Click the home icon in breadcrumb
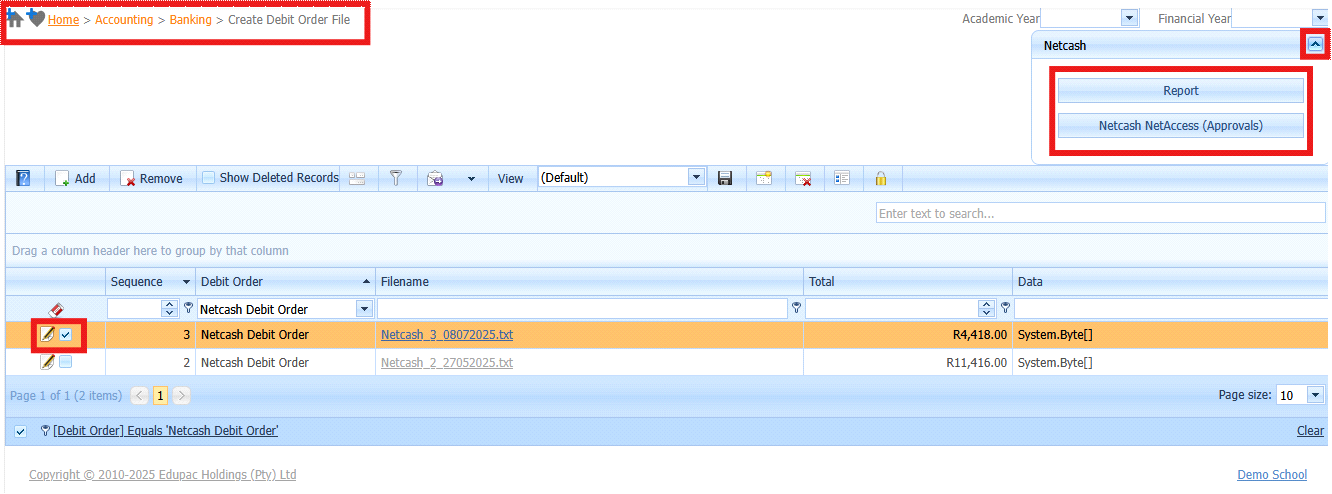The height and width of the screenshot is (494, 1332). pyautogui.click(x=16, y=19)
